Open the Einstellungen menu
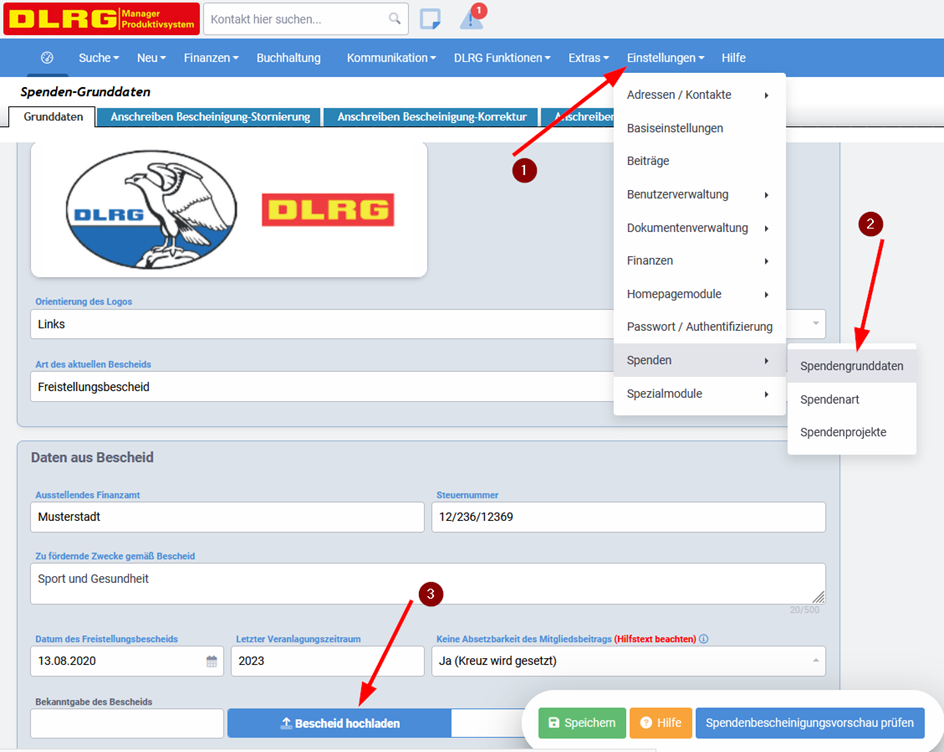 pyautogui.click(x=665, y=58)
